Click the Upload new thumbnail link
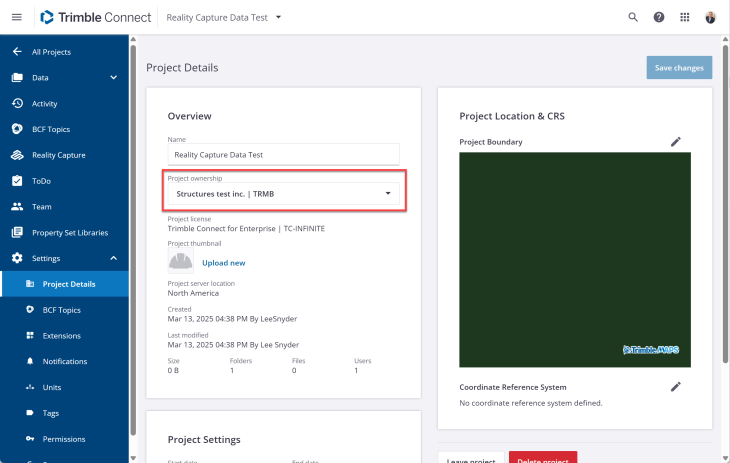This screenshot has width=730, height=463. [x=223, y=263]
